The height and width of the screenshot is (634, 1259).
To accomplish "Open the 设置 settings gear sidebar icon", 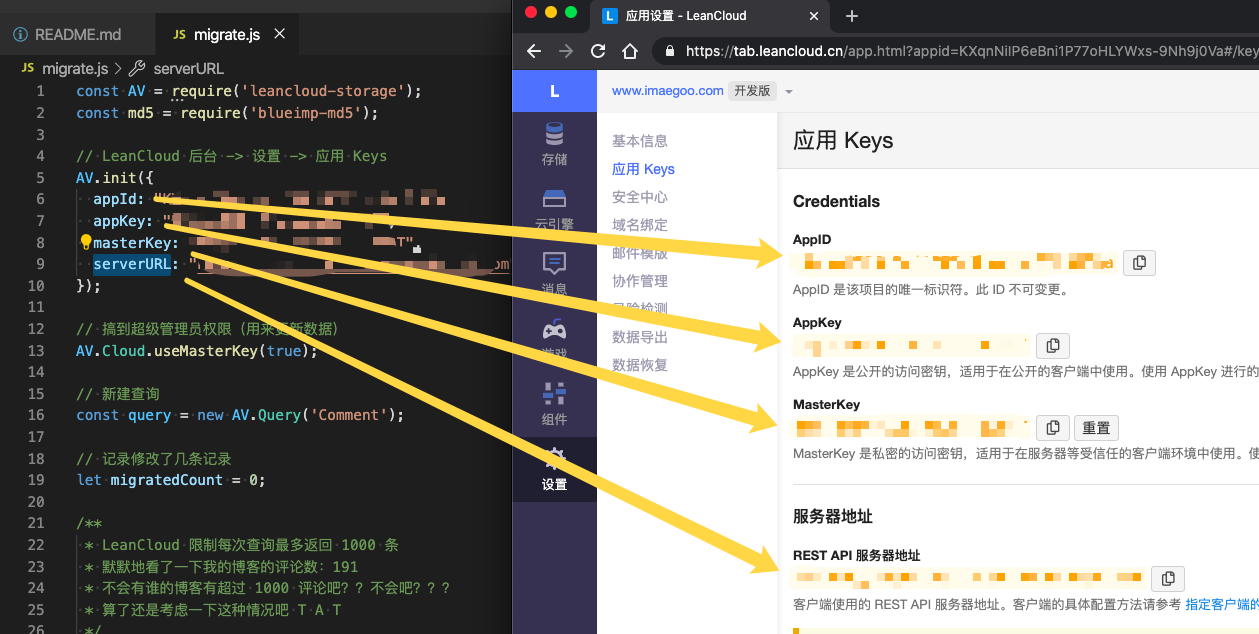I will click(x=554, y=468).
